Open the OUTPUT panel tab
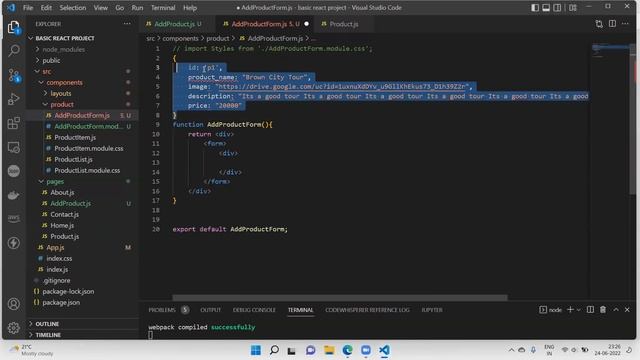 210,310
